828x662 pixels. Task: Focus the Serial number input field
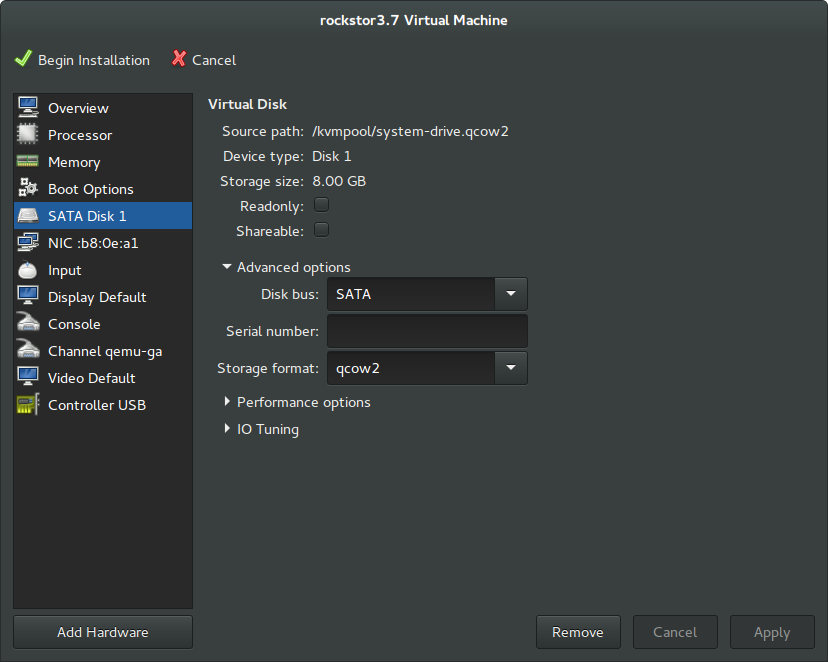click(427, 331)
